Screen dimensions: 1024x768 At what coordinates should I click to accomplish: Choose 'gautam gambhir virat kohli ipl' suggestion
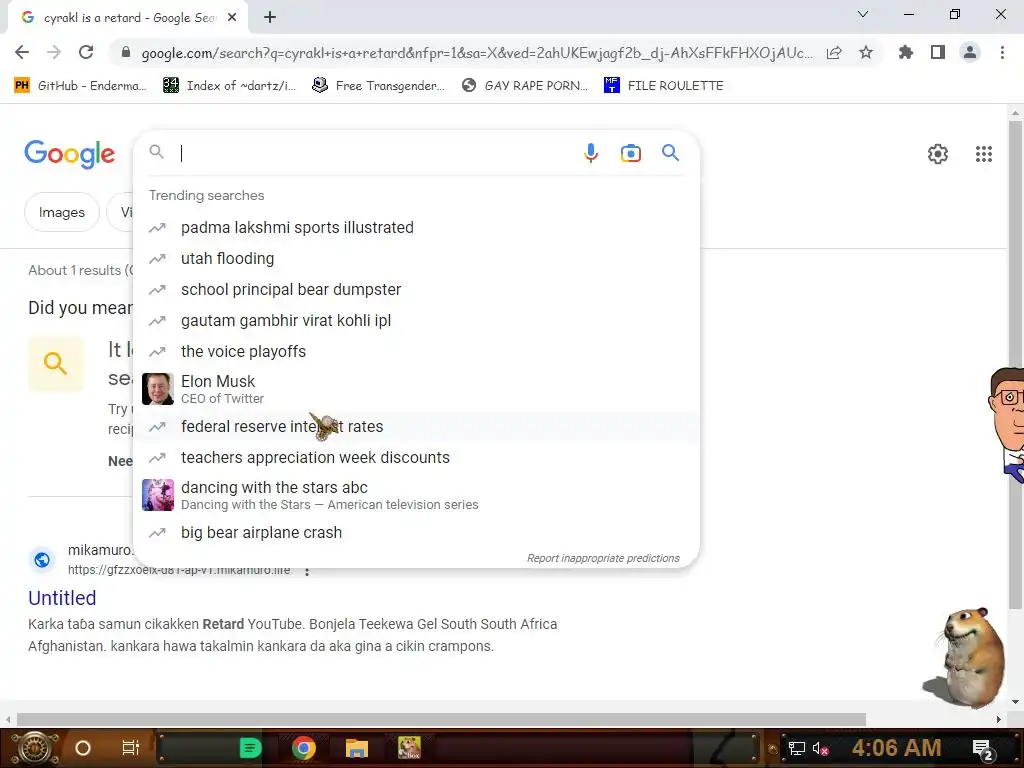tap(416, 321)
